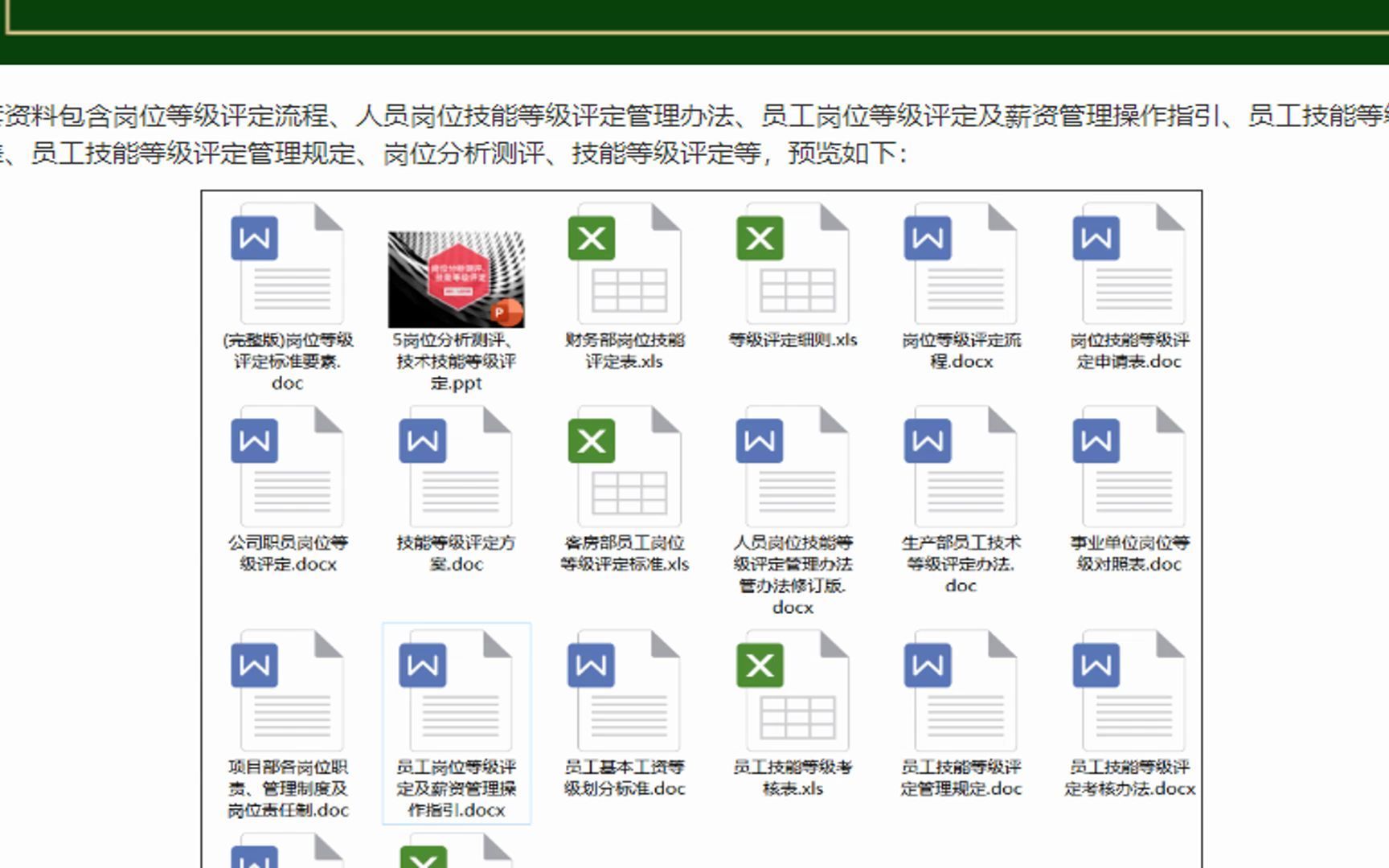Click the label 客房部员工岗位等级评定标准.xls

point(625,553)
